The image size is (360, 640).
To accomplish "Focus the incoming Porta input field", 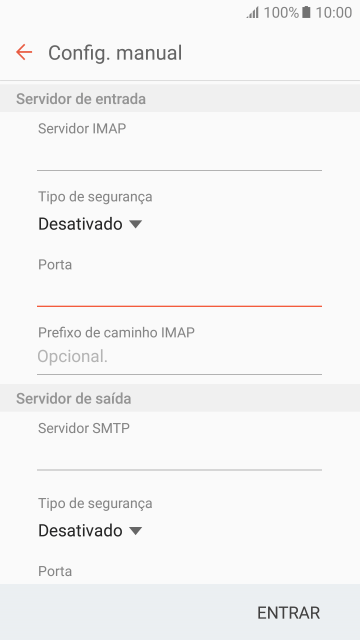I will click(179, 291).
